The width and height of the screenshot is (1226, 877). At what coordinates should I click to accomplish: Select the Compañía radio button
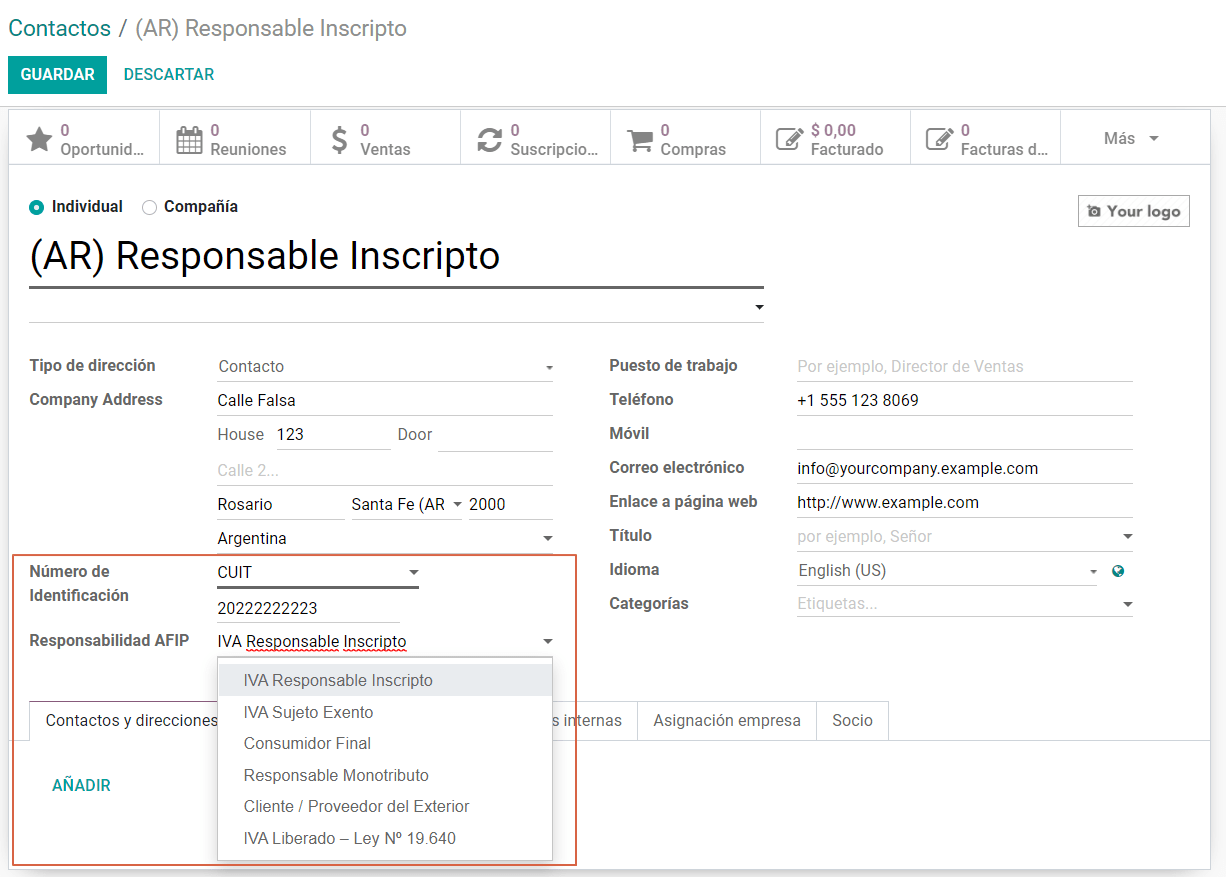point(150,207)
